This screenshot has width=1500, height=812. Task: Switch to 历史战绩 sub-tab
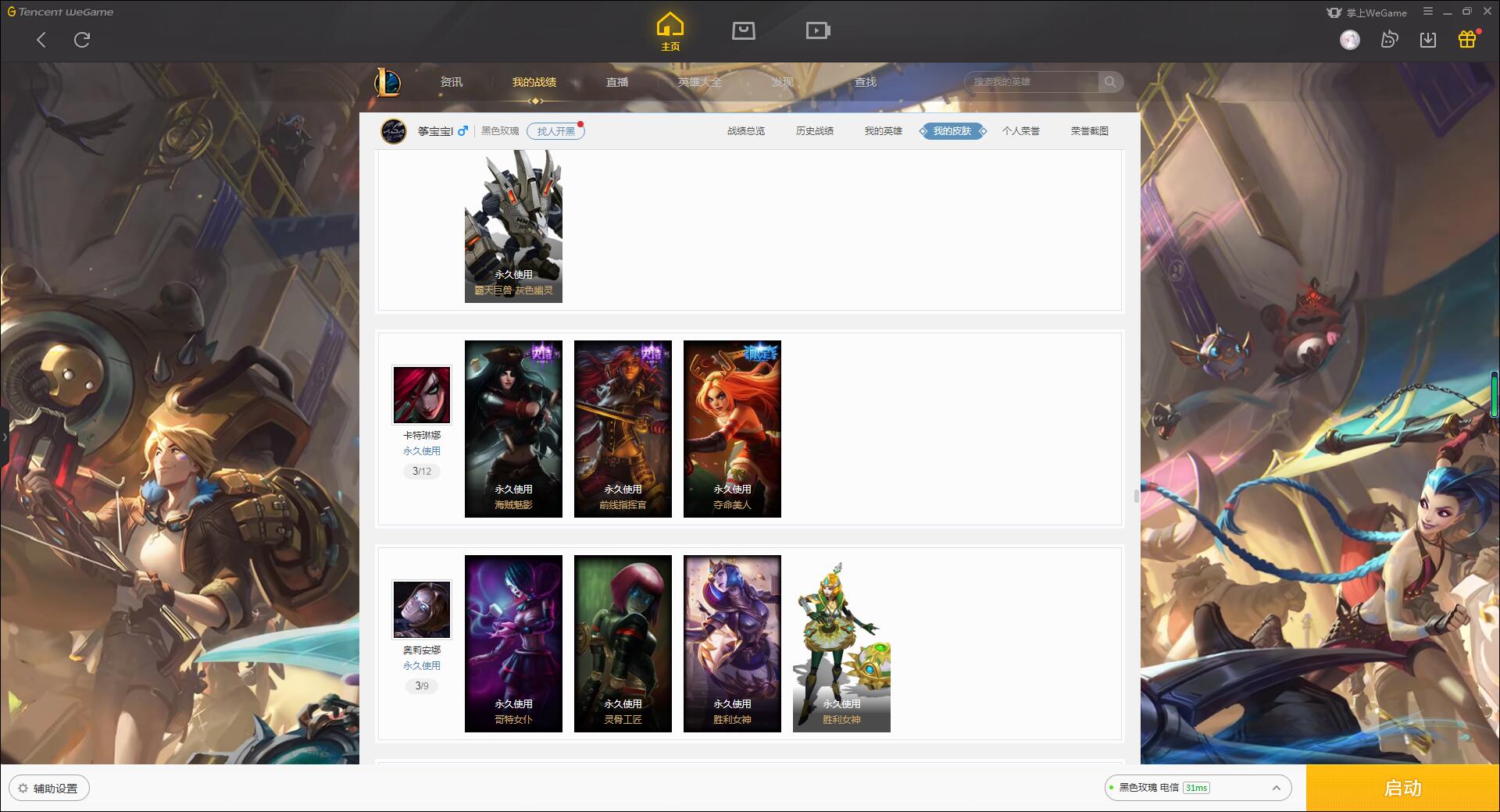pos(815,131)
